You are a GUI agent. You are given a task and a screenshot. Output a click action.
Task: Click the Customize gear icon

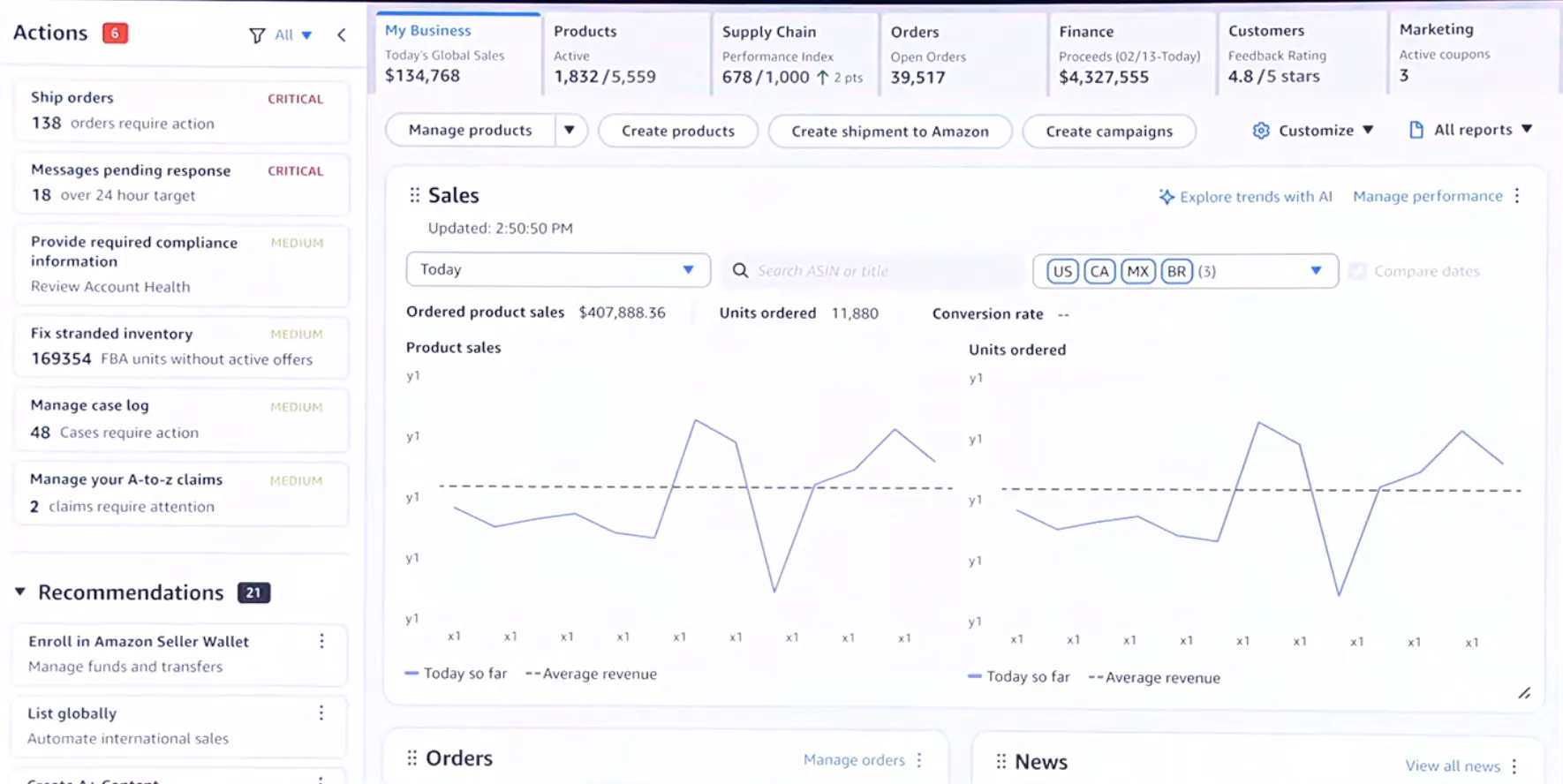pyautogui.click(x=1261, y=131)
